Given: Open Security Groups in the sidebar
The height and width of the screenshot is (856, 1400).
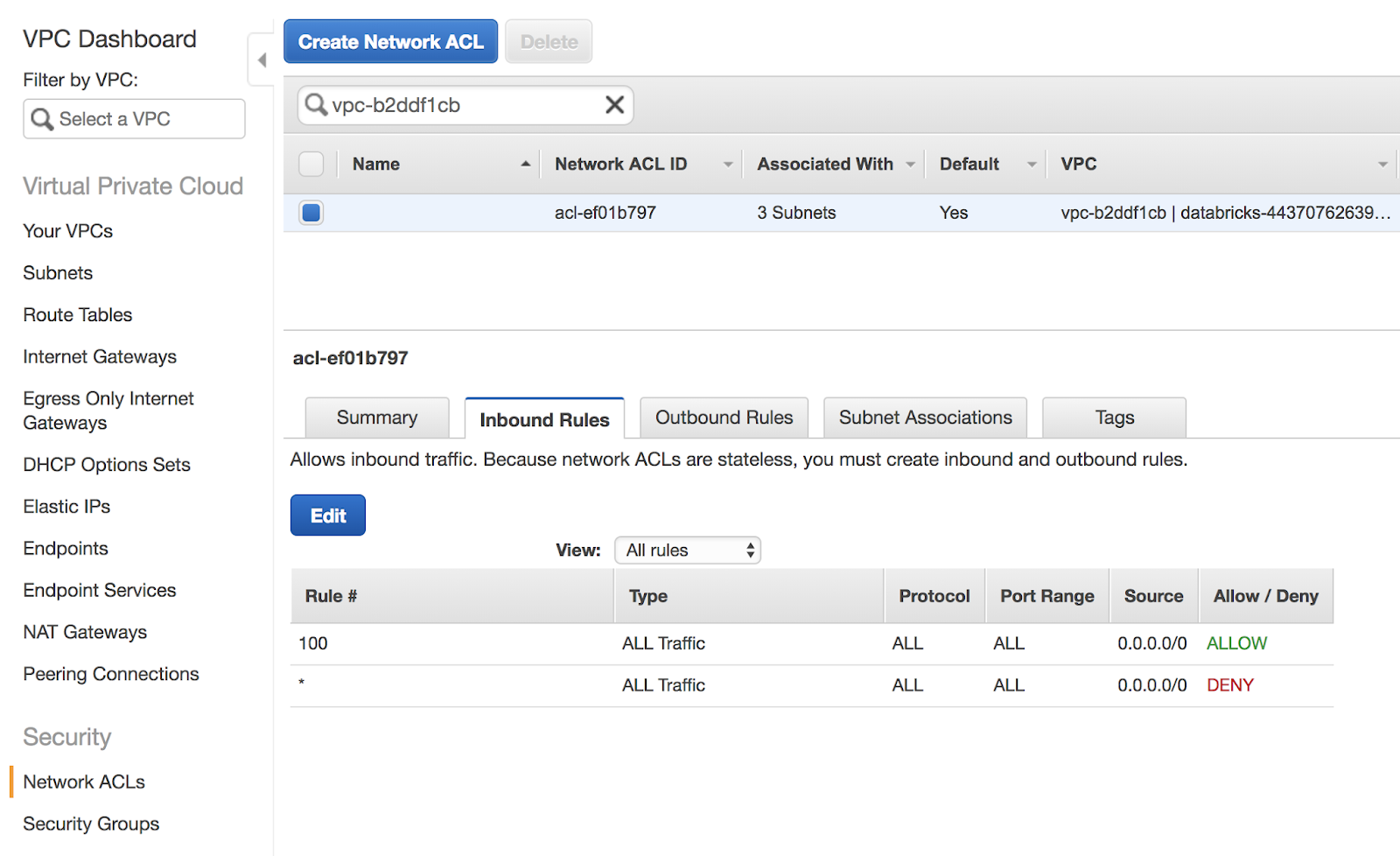Looking at the screenshot, I should [90, 823].
